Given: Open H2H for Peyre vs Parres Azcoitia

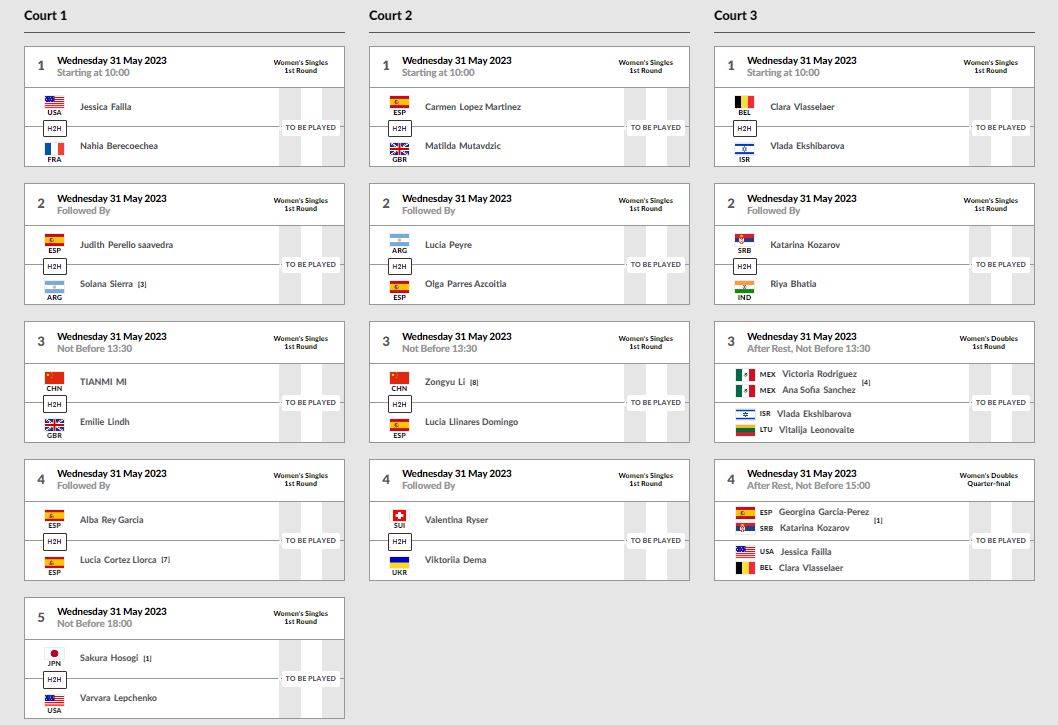Looking at the screenshot, I should (x=400, y=267).
